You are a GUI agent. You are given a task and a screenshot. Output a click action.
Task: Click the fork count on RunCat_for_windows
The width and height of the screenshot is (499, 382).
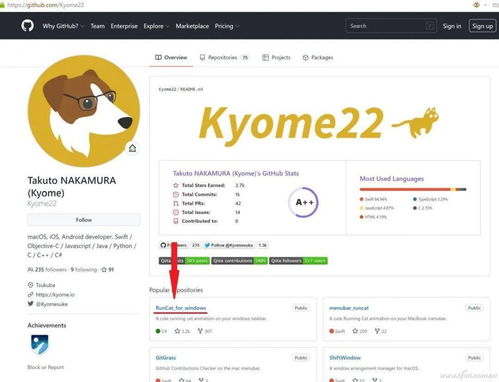pyautogui.click(x=205, y=331)
